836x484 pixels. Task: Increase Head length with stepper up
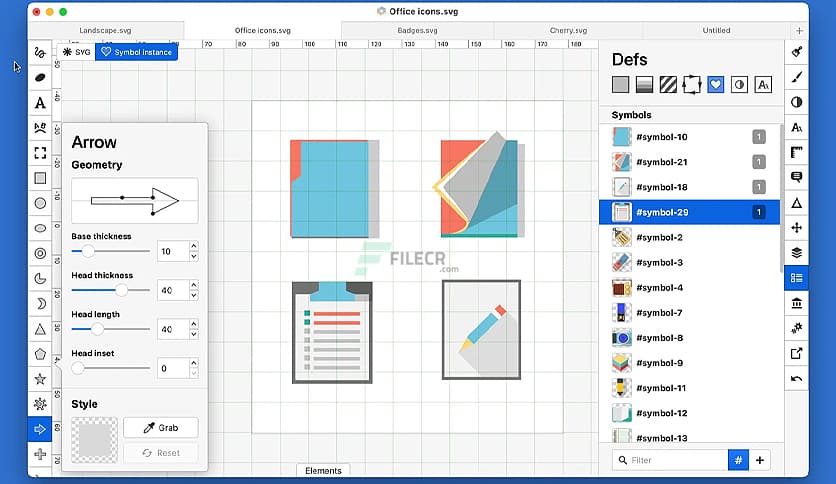coord(194,324)
